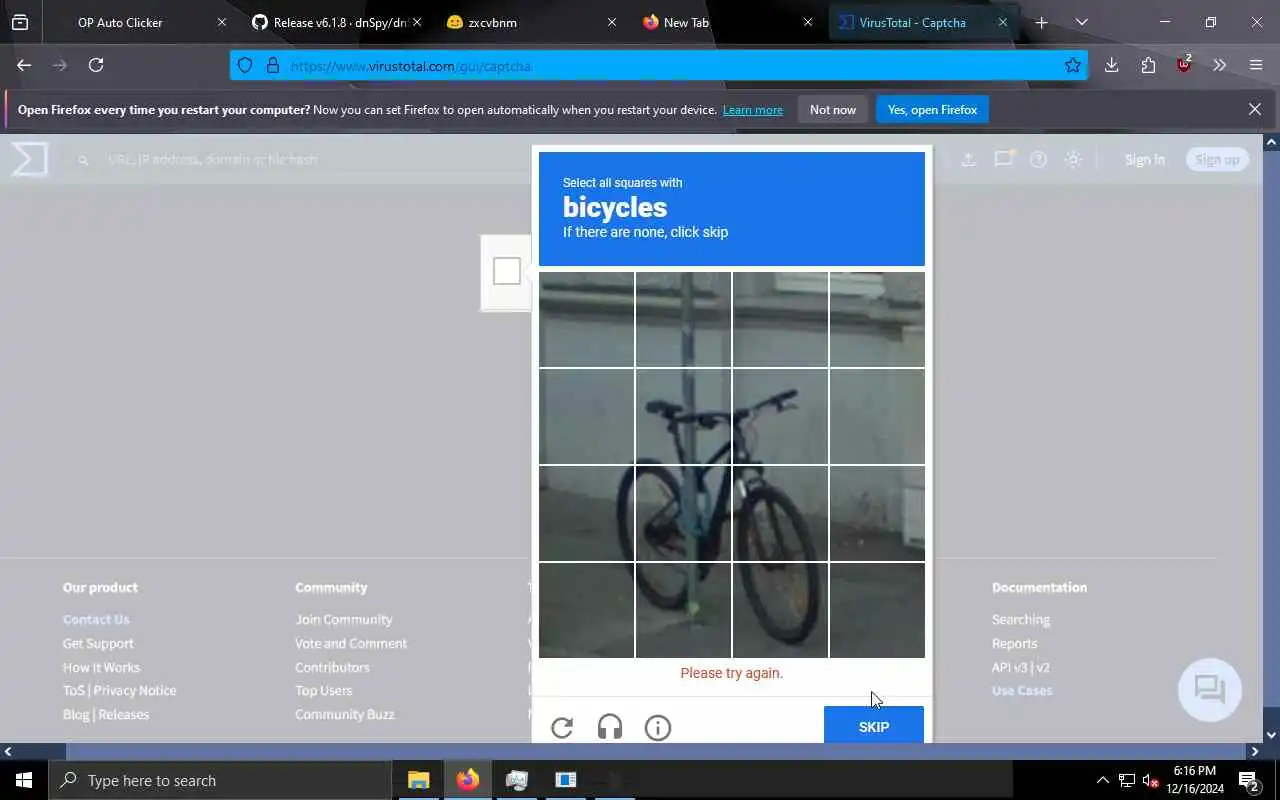Click the VirusTotal logo

coord(29,159)
